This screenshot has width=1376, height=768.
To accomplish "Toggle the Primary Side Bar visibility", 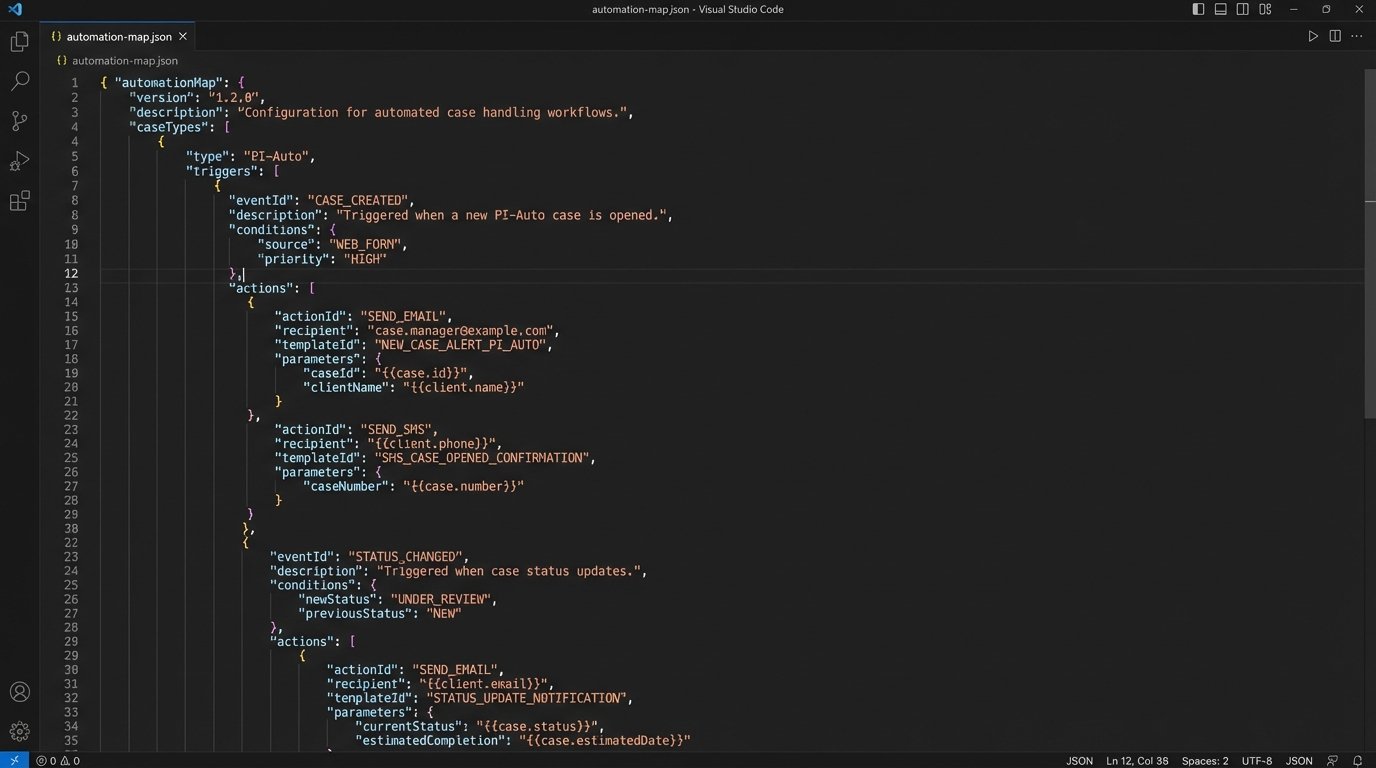I will 1198,9.
